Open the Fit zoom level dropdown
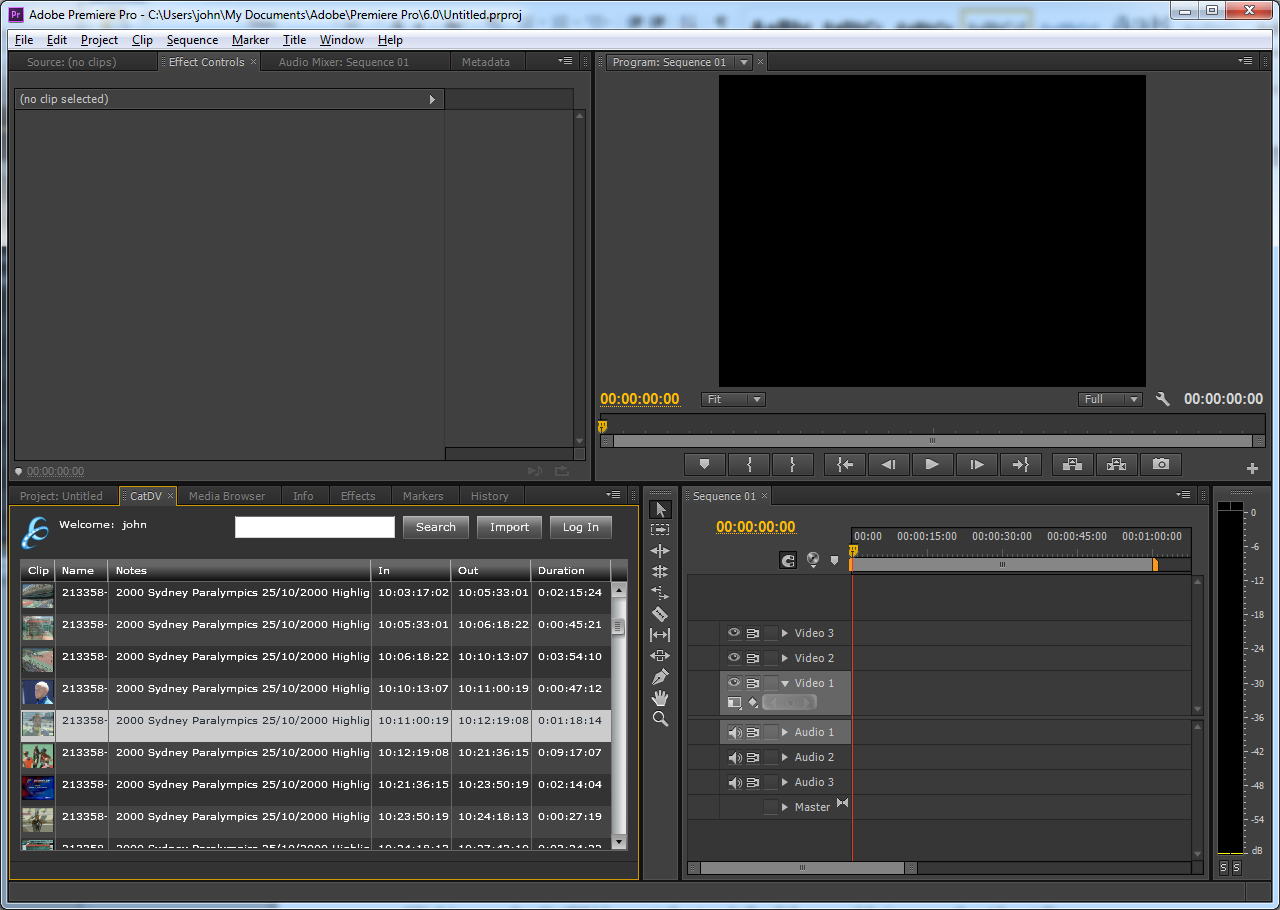This screenshot has width=1280, height=910. [x=733, y=399]
